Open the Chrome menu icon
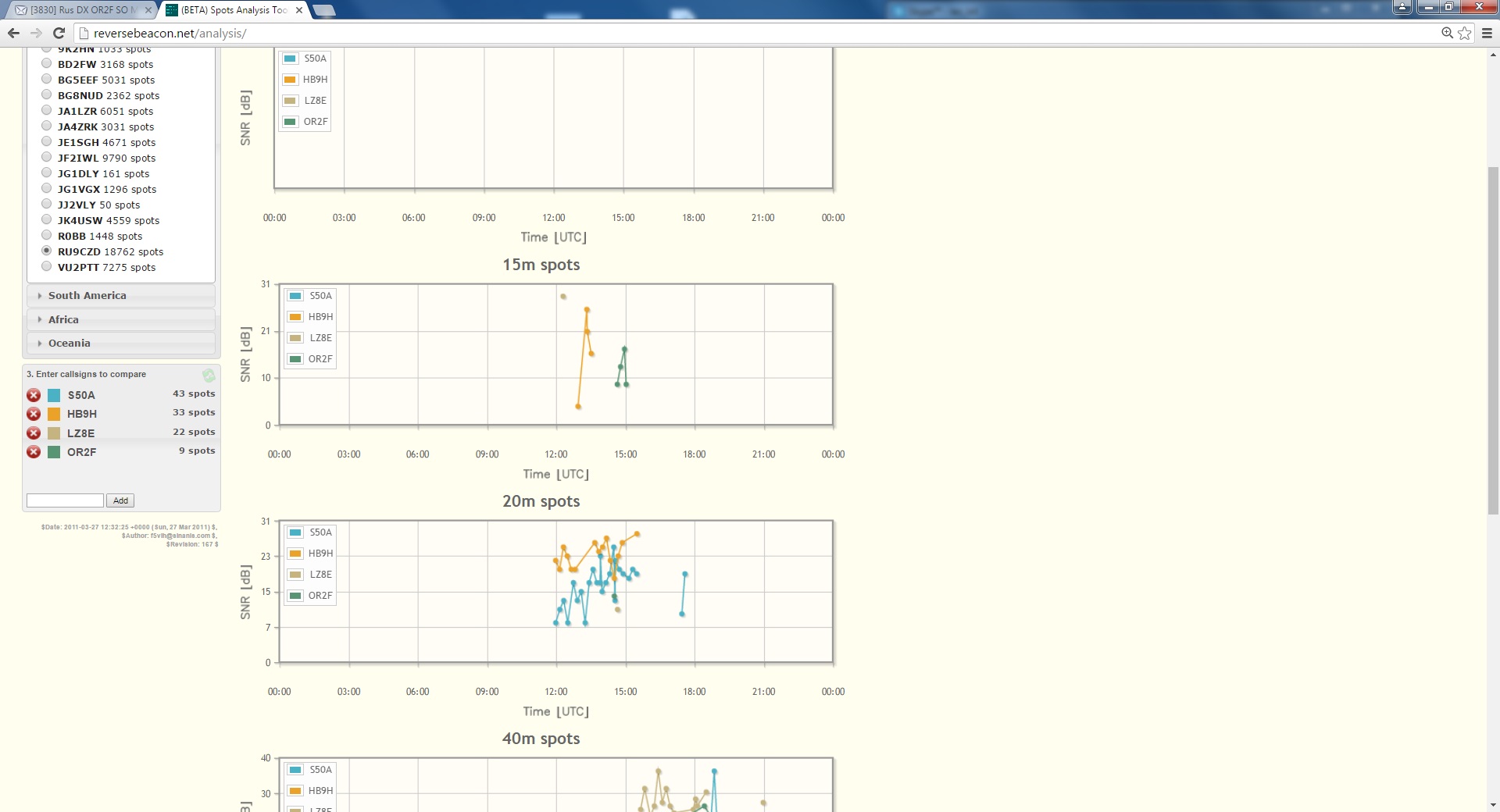This screenshot has width=1500, height=812. [1487, 33]
